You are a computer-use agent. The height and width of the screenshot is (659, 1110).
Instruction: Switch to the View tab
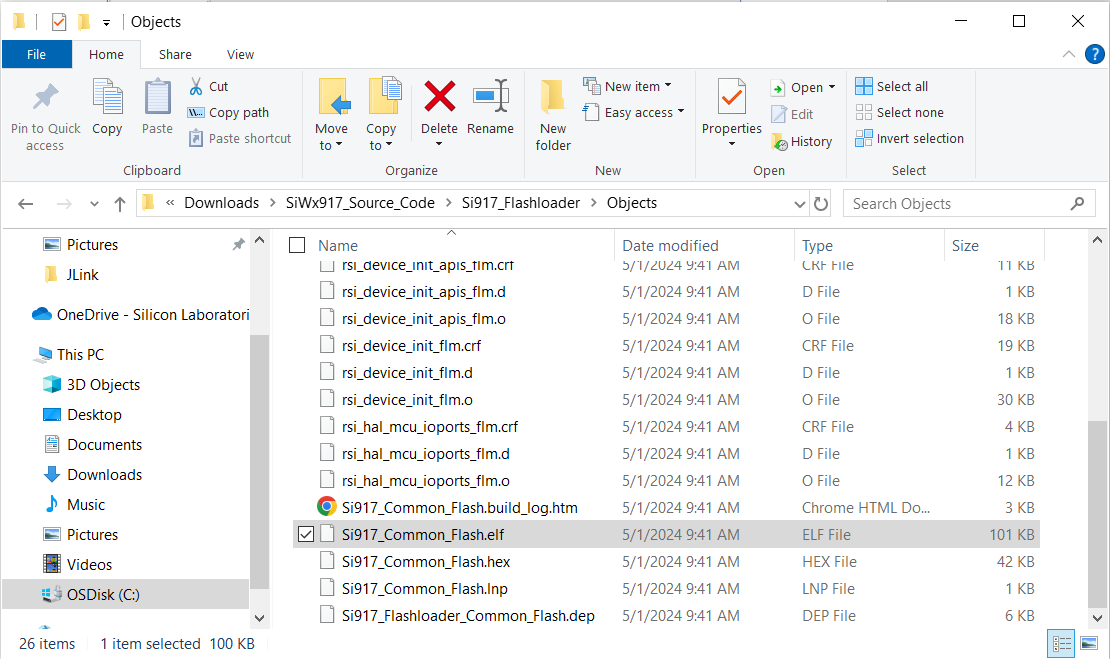[240, 55]
